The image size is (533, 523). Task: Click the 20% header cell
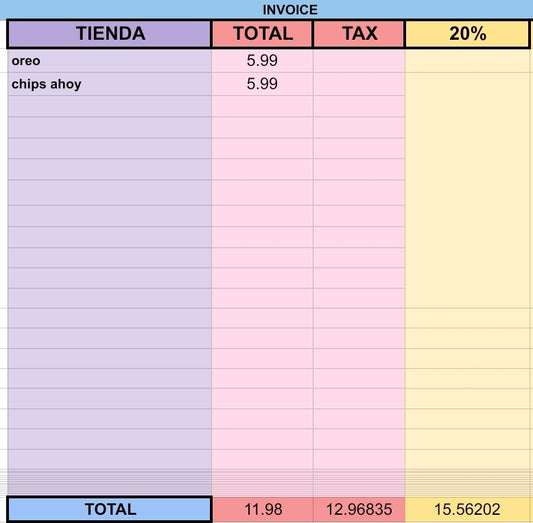point(467,34)
